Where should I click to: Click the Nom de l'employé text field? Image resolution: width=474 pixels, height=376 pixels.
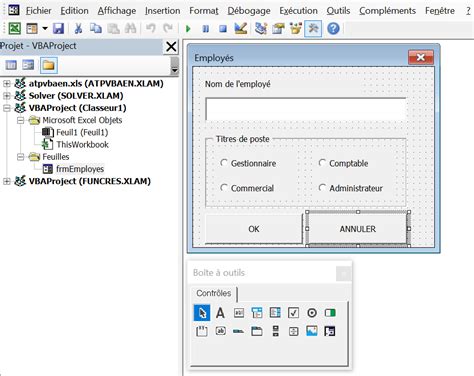(306, 109)
